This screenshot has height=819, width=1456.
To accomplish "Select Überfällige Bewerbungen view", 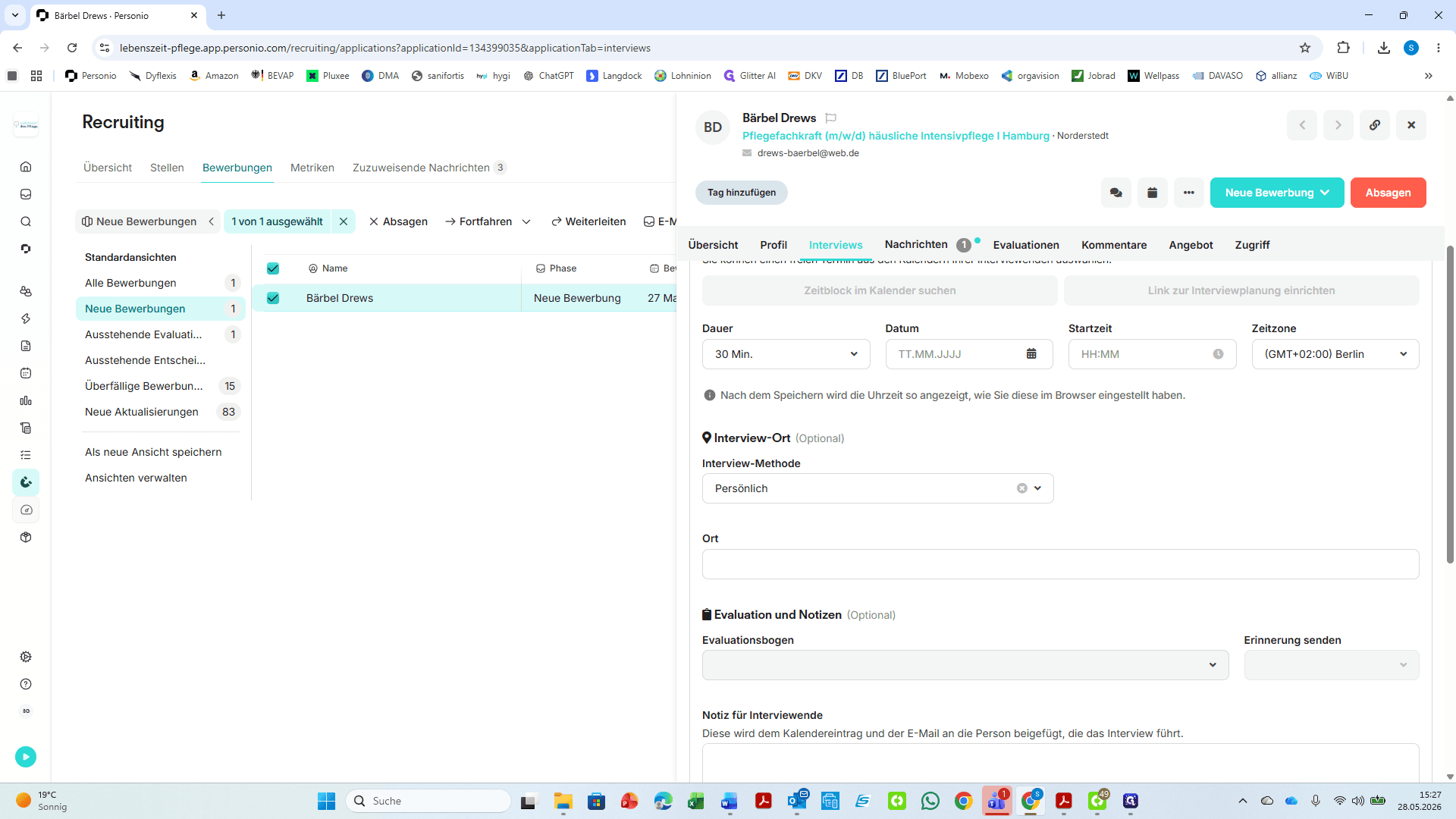I will pyautogui.click(x=160, y=386).
